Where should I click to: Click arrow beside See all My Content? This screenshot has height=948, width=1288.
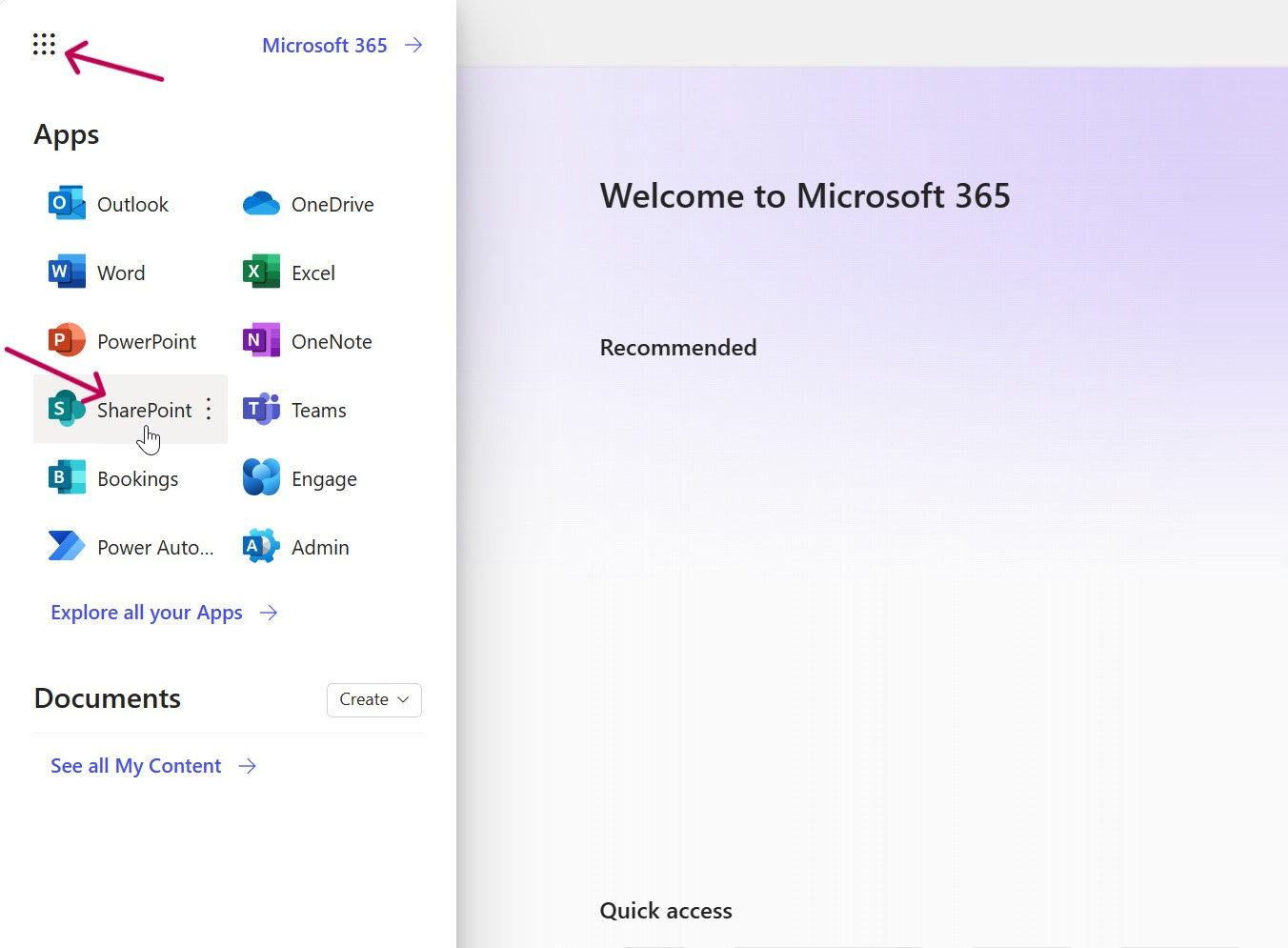(248, 766)
